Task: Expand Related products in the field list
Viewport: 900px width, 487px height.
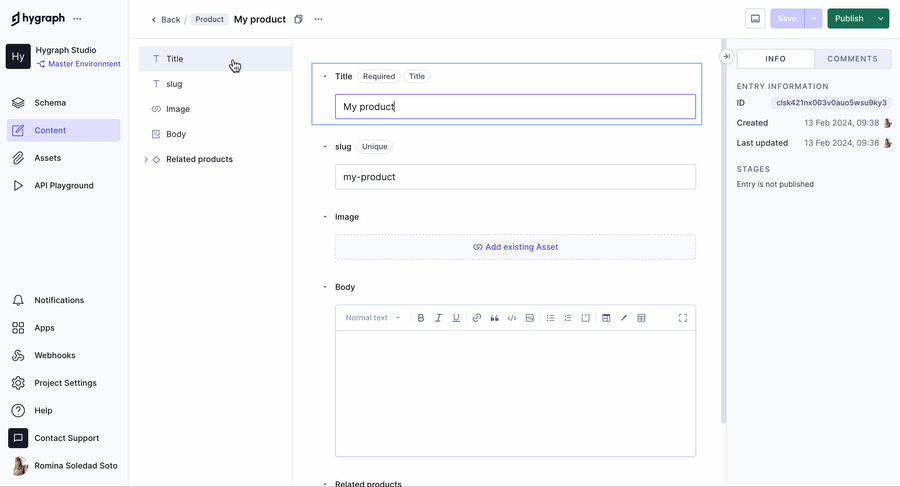Action: pos(146,160)
